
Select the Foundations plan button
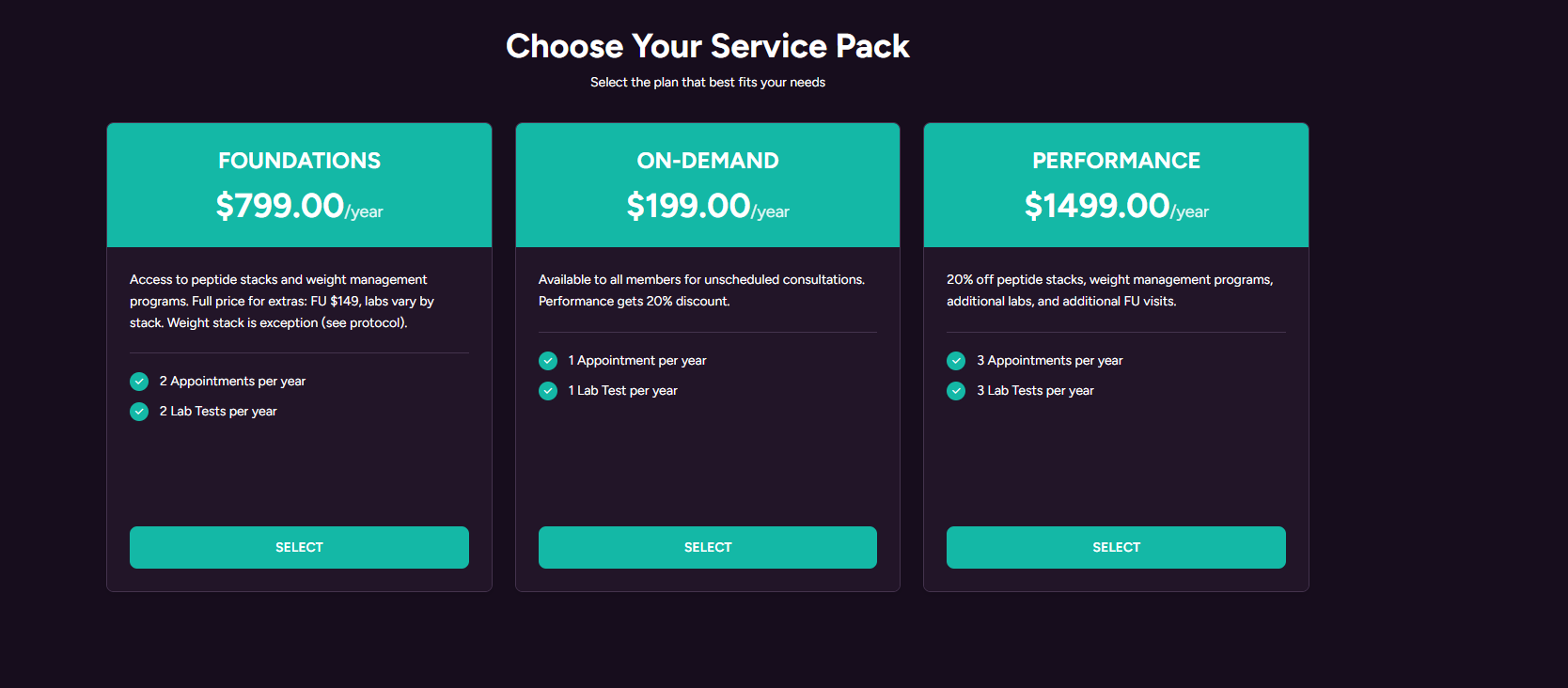coord(299,547)
